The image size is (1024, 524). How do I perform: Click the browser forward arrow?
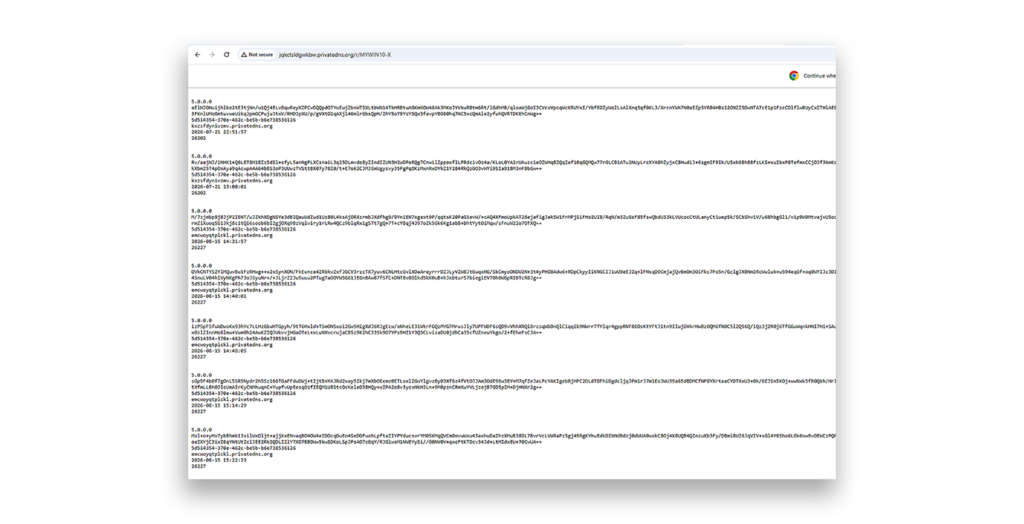coord(212,55)
